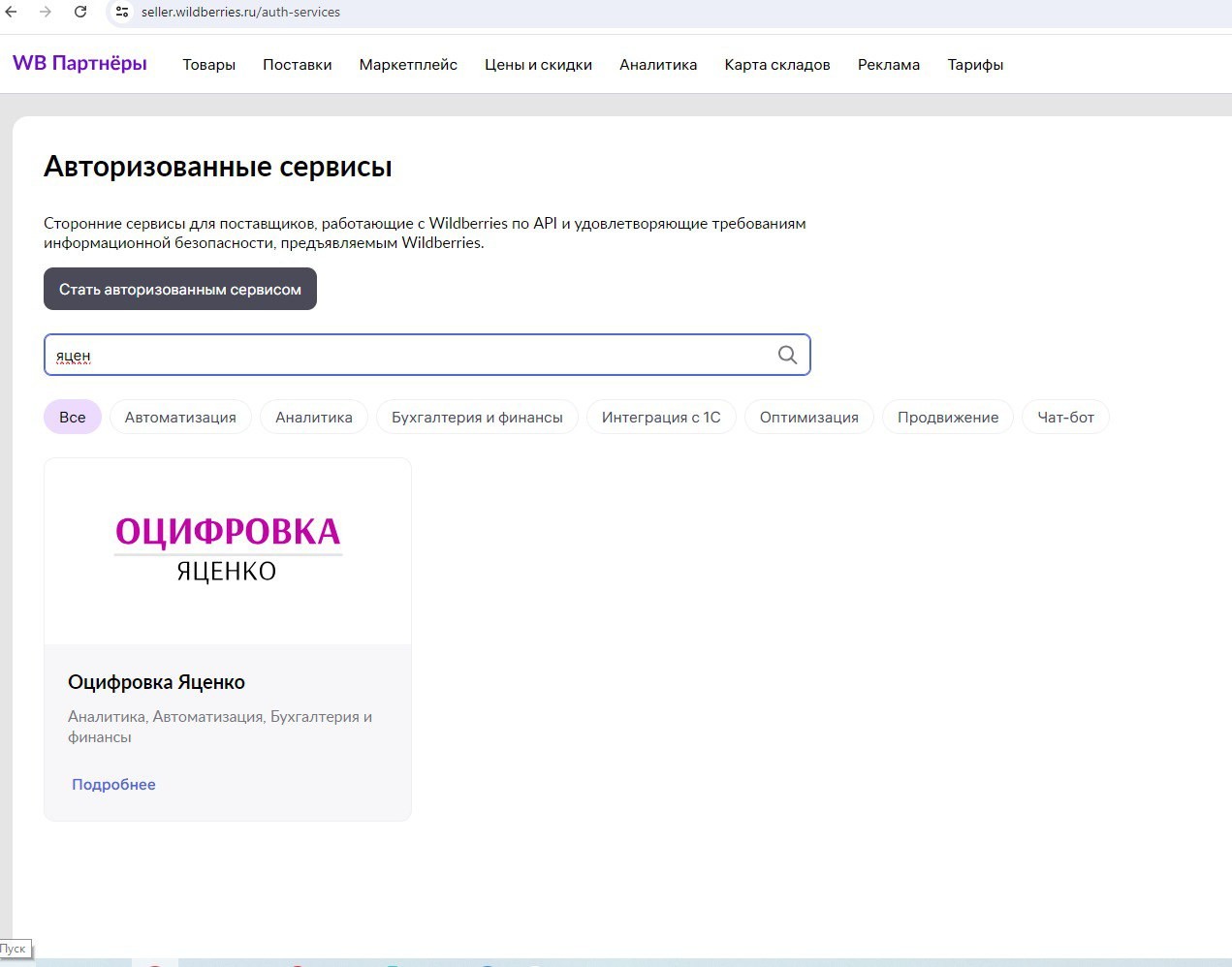The image size is (1232, 967).
Task: Open the Товары menu
Action: 209,65
